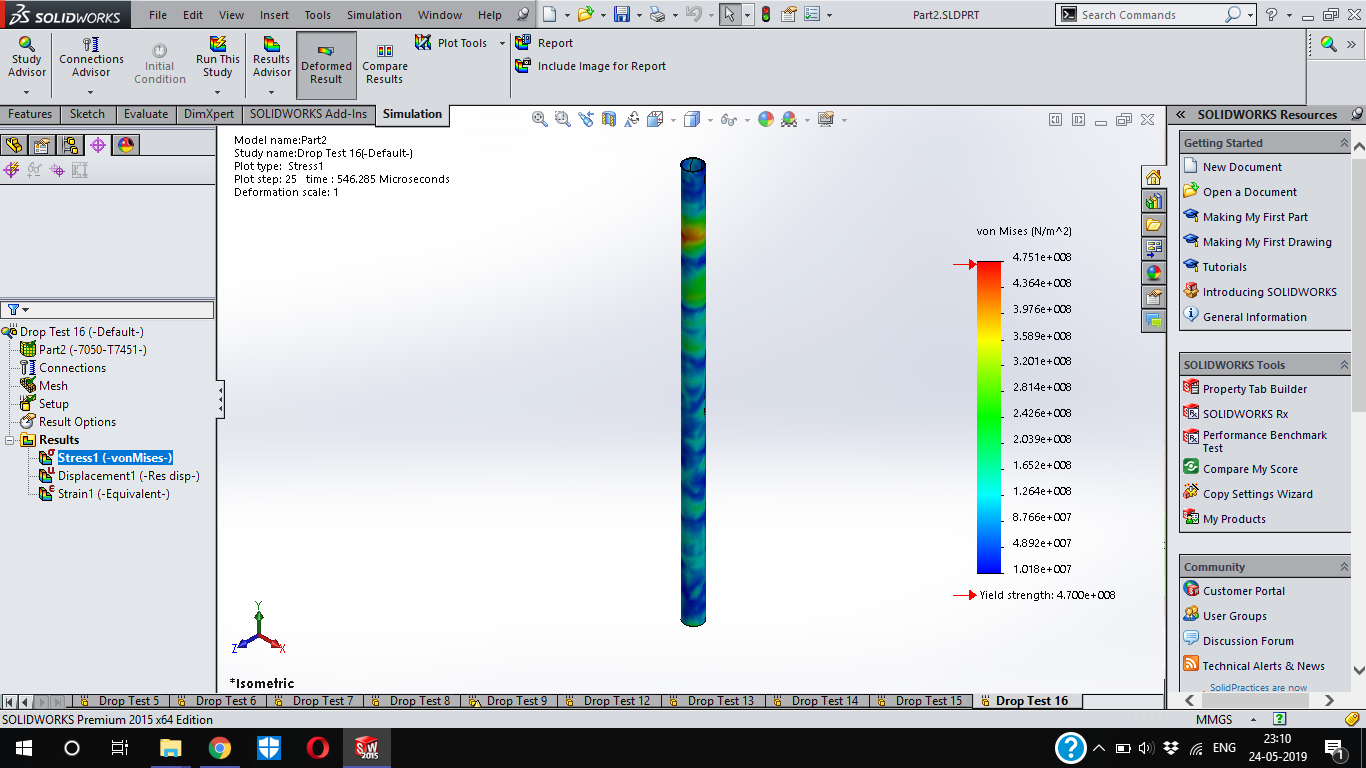Open the Simulation menu
Viewport: 1366px width, 768px height.
[374, 15]
